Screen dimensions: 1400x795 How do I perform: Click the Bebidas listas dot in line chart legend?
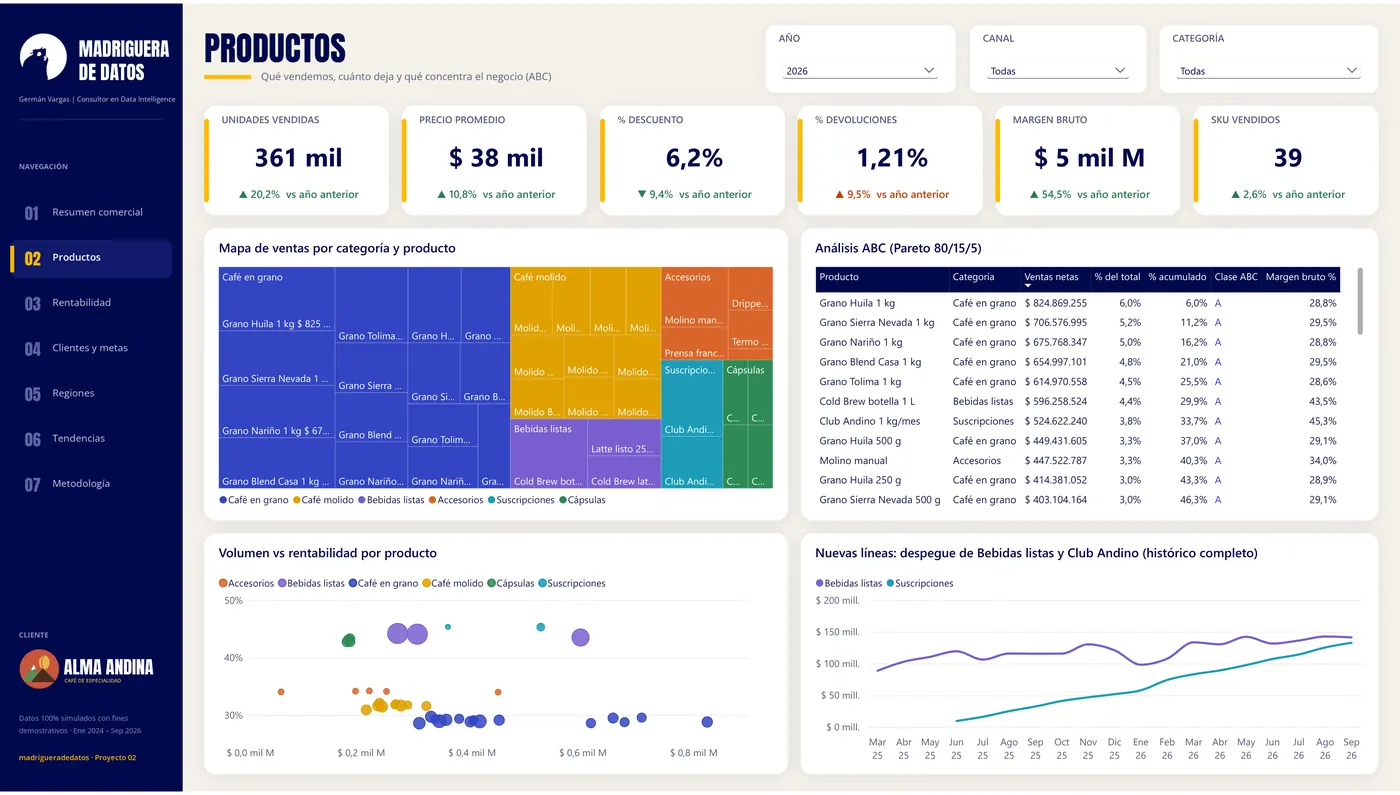(820, 583)
